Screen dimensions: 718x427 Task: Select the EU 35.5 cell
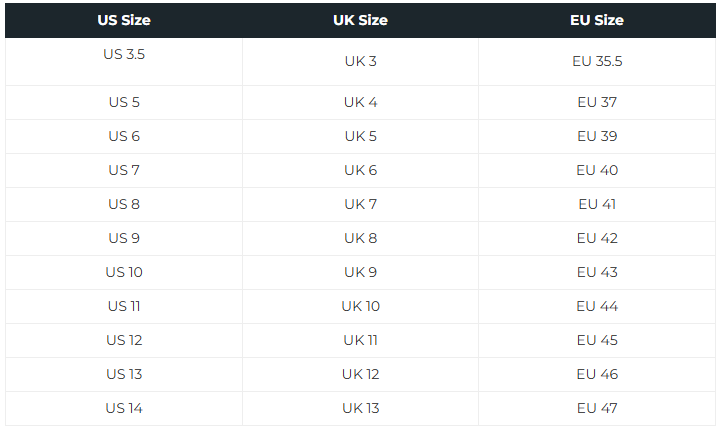[x=597, y=61]
